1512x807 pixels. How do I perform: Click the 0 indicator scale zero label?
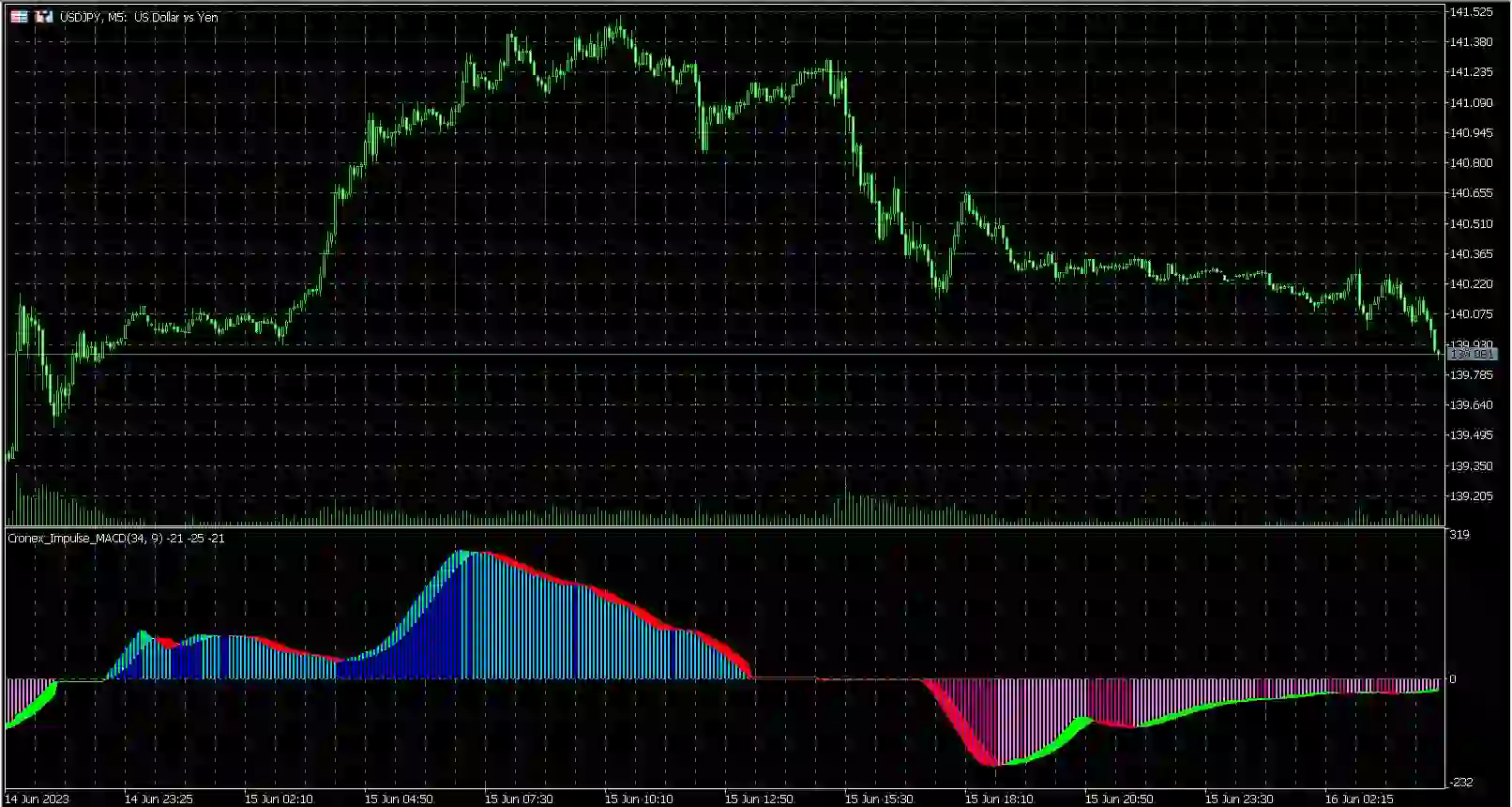point(1453,679)
